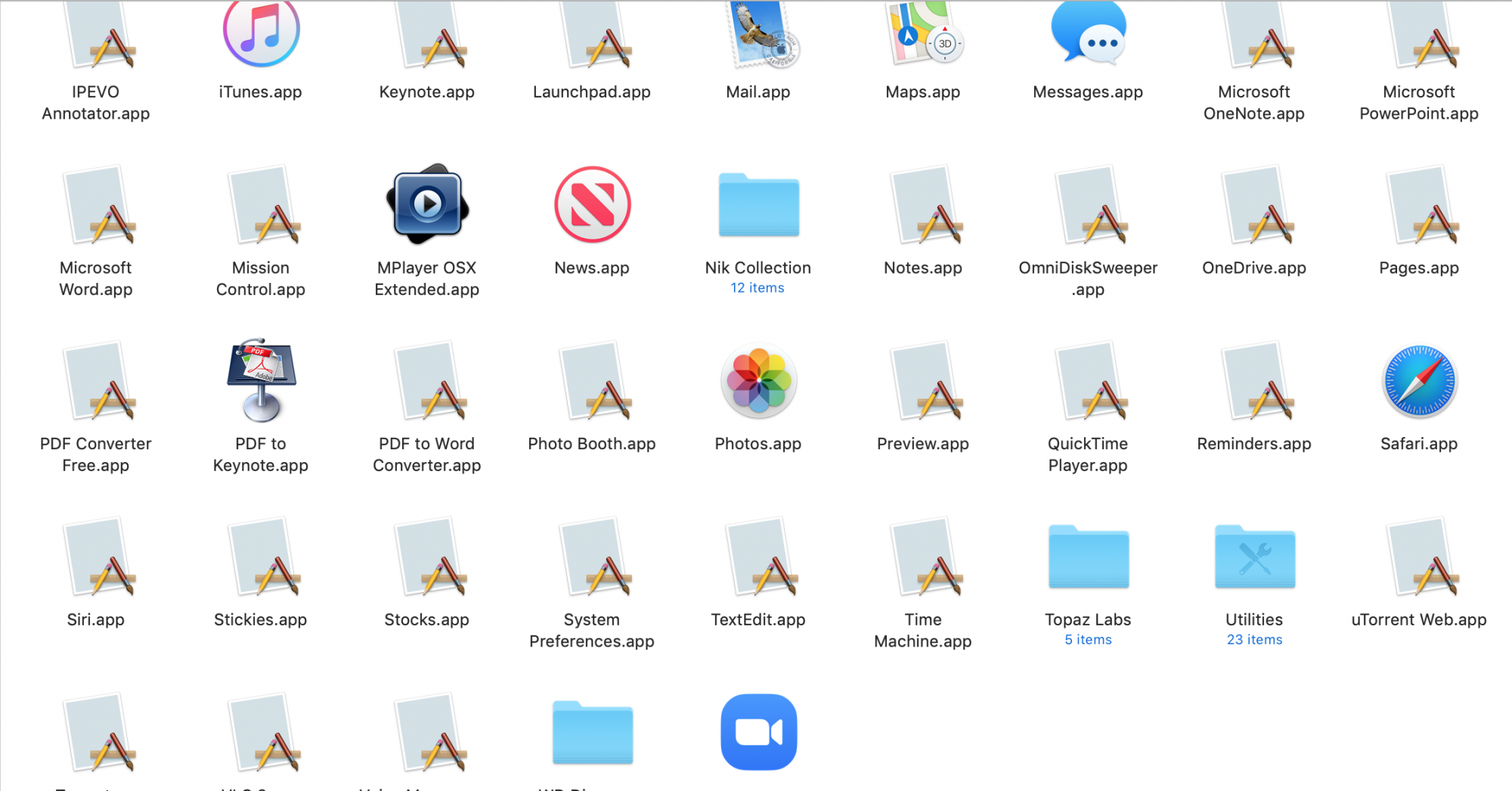Image resolution: width=1512 pixels, height=791 pixels.
Task: Click the '12 items' count text
Action: tap(758, 288)
